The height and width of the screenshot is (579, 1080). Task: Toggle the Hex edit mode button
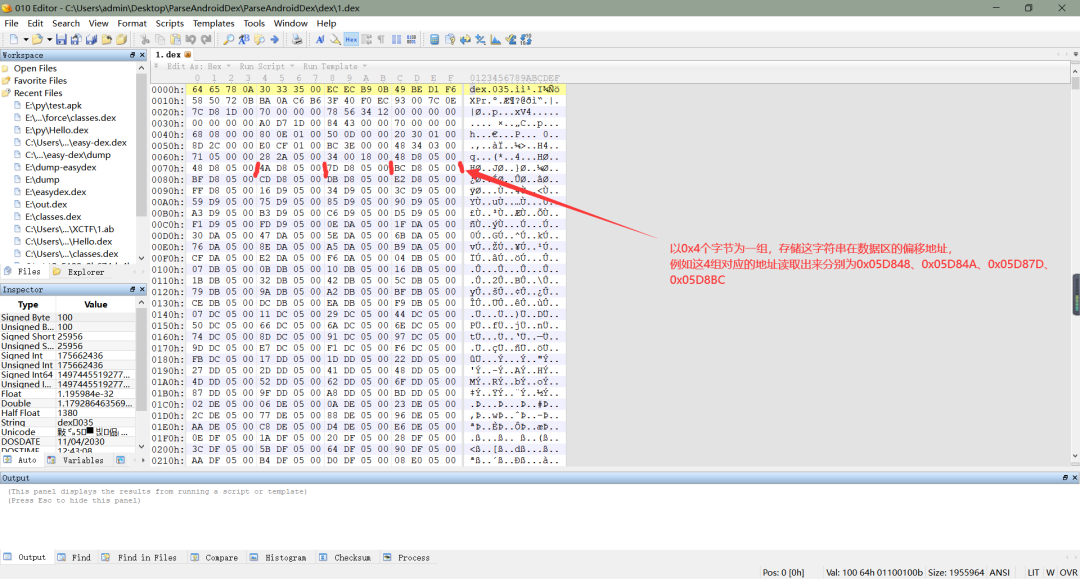click(351, 39)
